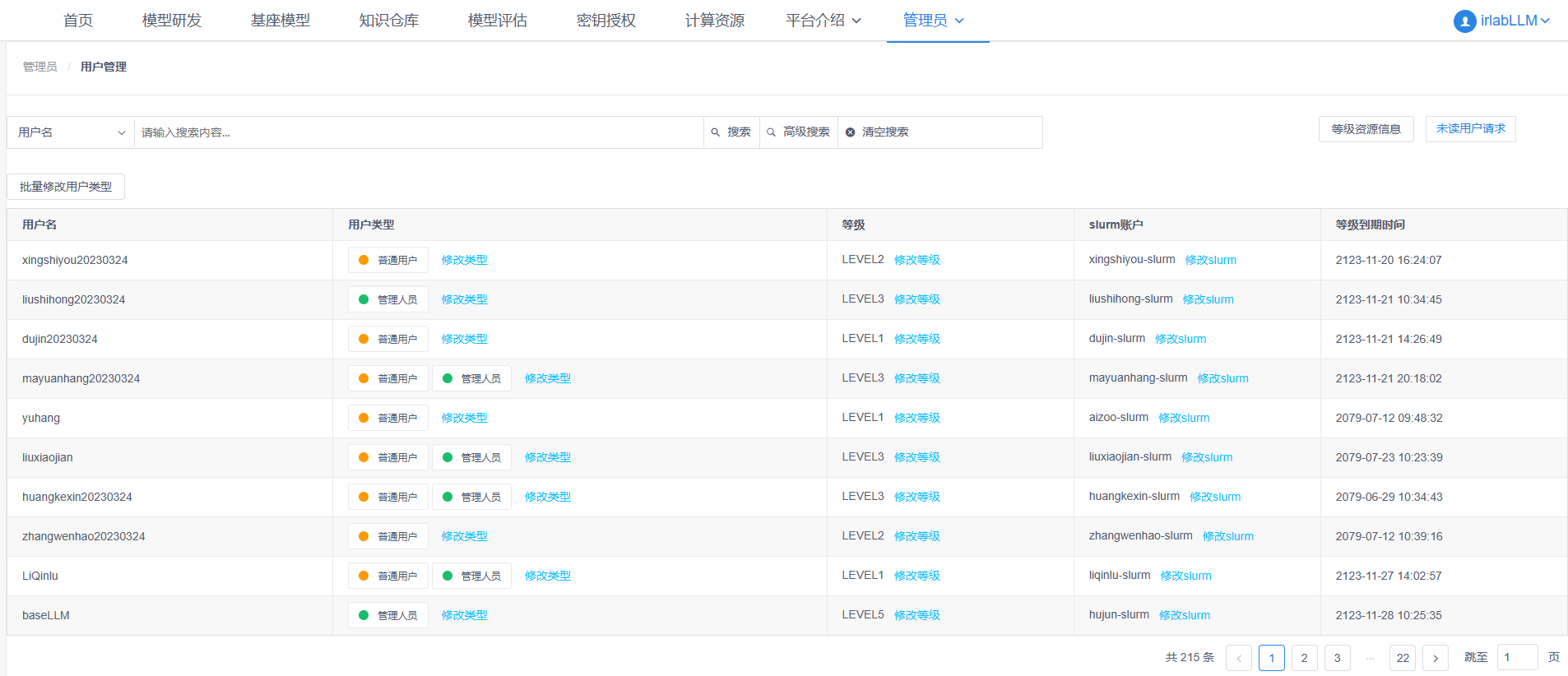Click the 普通用户 tag for dujin20230324
The image size is (1568, 676).
(x=388, y=339)
